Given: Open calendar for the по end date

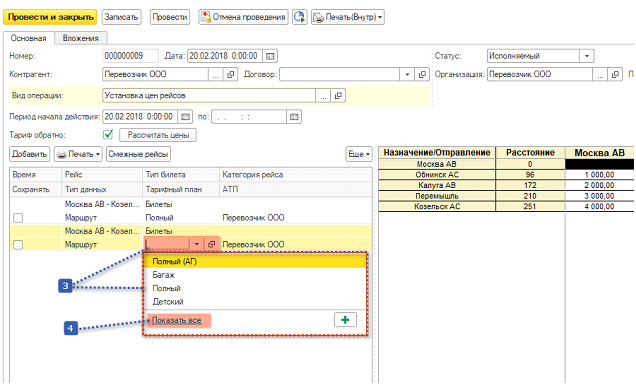Looking at the screenshot, I should coord(294,117).
